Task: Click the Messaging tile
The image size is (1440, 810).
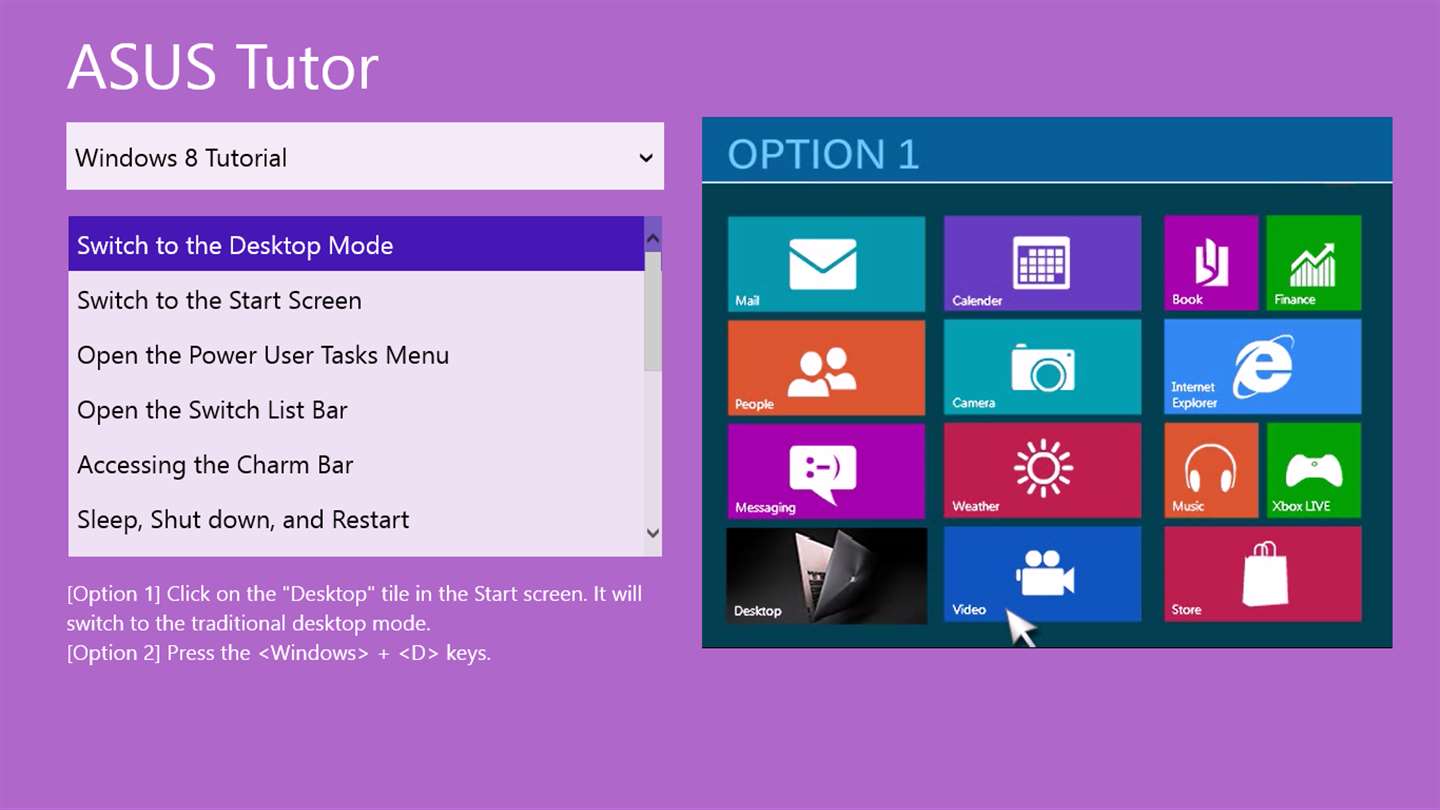Action: (x=826, y=471)
